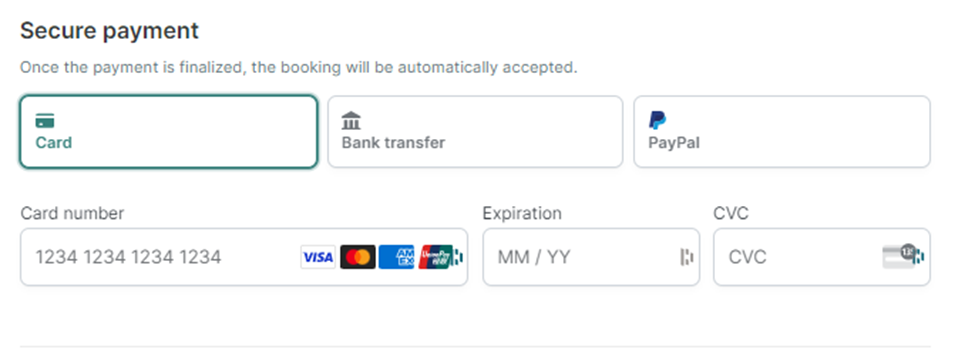Focus the Card number input field
This screenshot has height=363, width=975.
[x=244, y=257]
